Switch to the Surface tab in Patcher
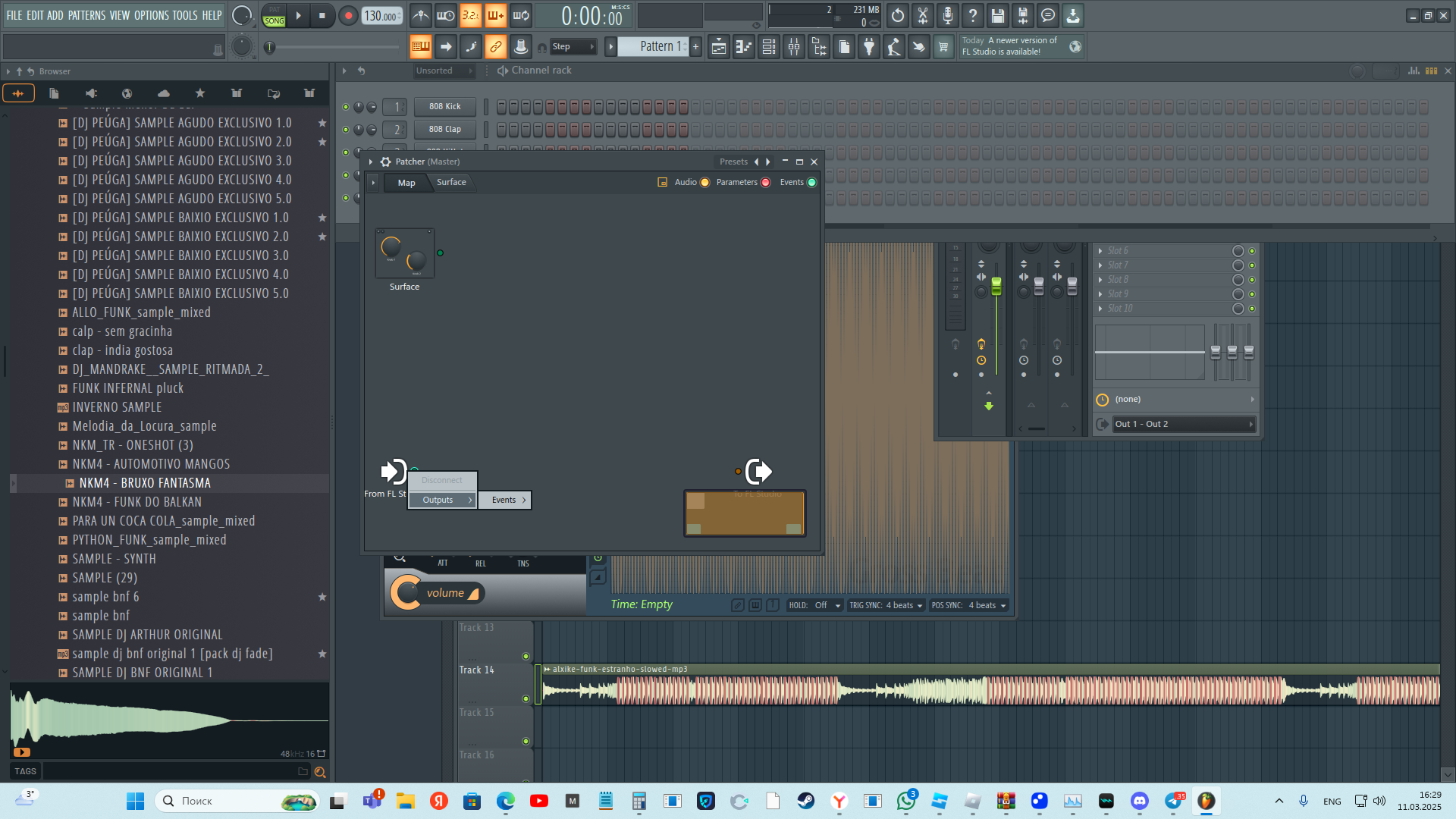The image size is (1456, 819). 451,182
